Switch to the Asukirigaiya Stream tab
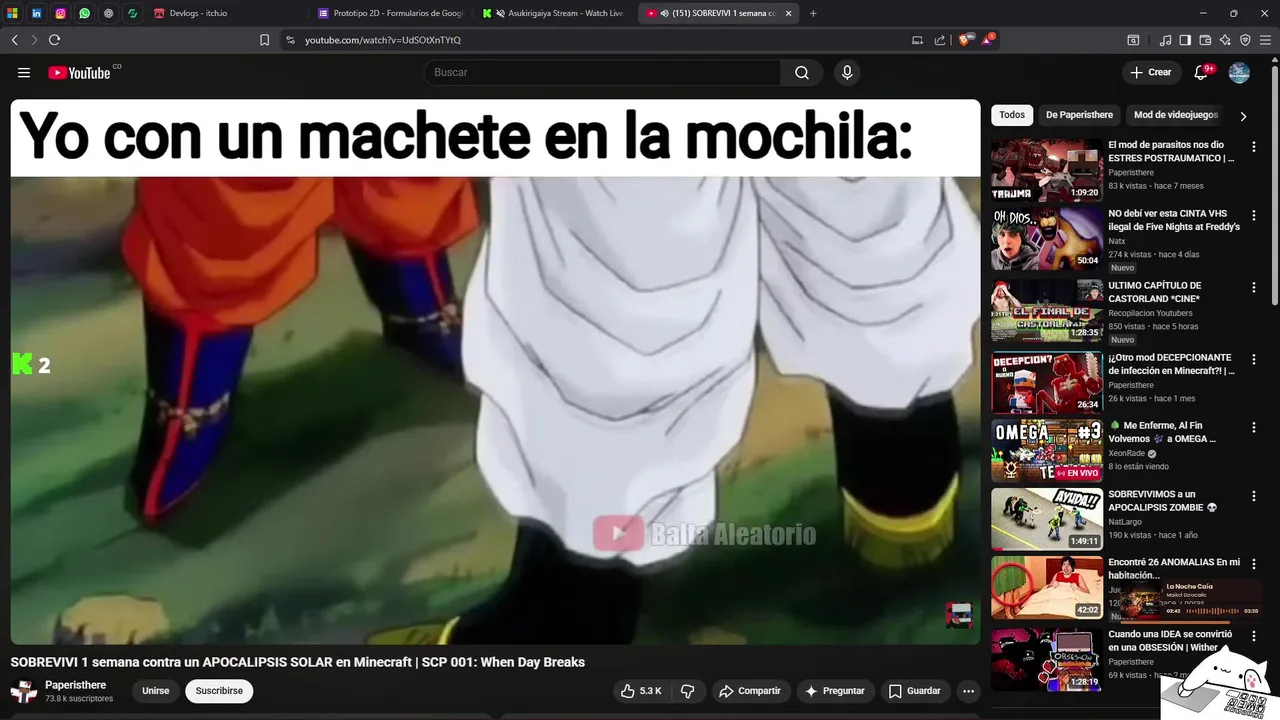1280x720 pixels. 553,13
